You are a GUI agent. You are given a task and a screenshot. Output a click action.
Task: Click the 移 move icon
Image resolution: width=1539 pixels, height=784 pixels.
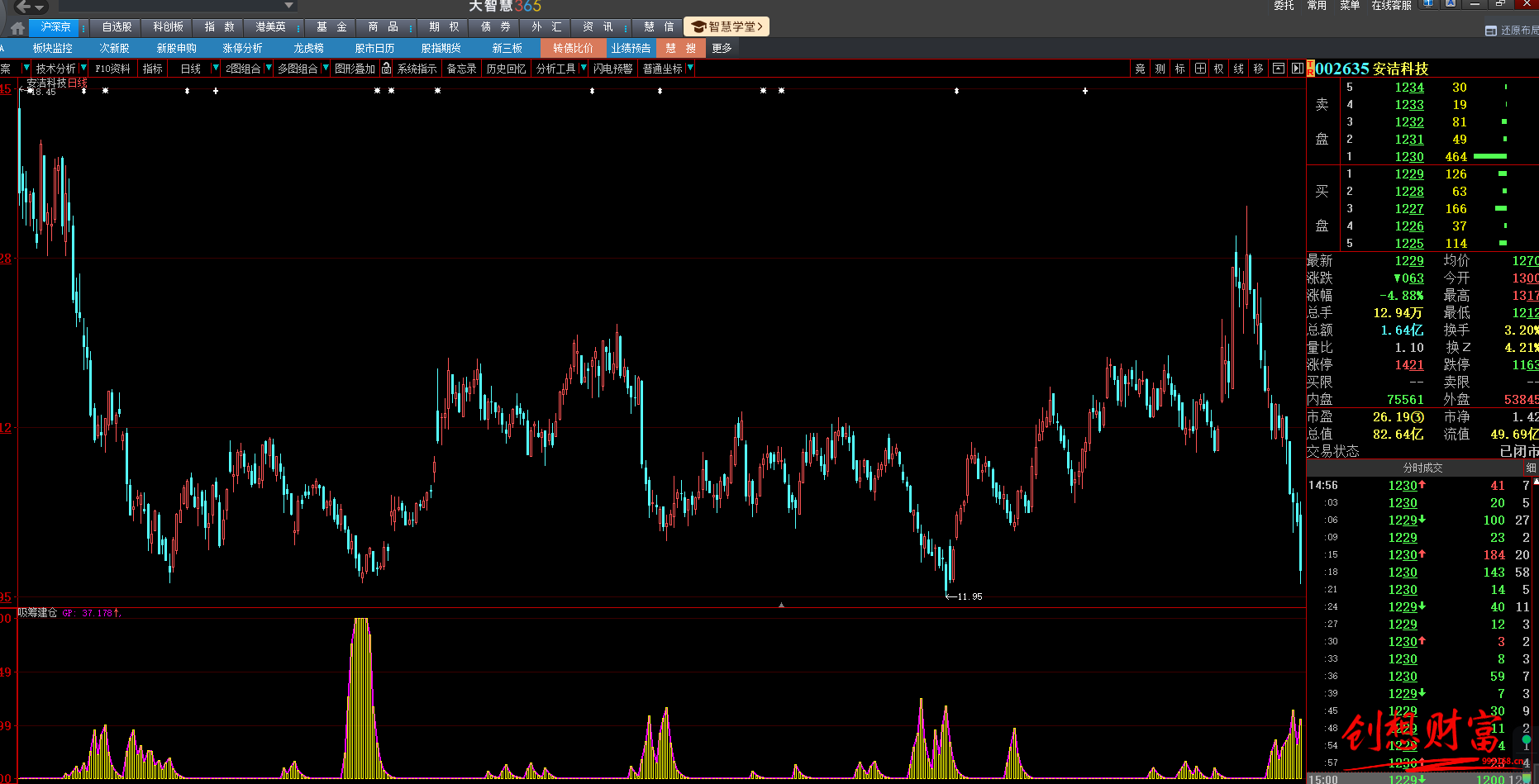pyautogui.click(x=1258, y=69)
